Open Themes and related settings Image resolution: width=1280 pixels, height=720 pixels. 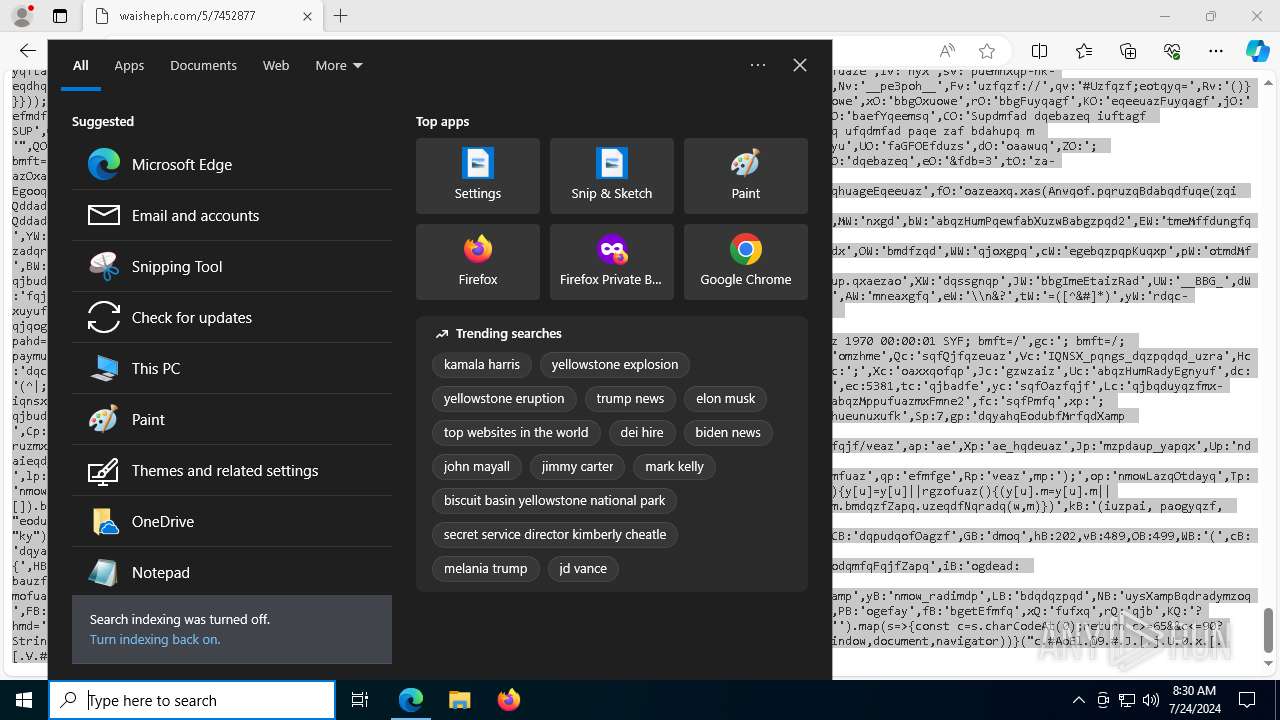tap(232, 470)
